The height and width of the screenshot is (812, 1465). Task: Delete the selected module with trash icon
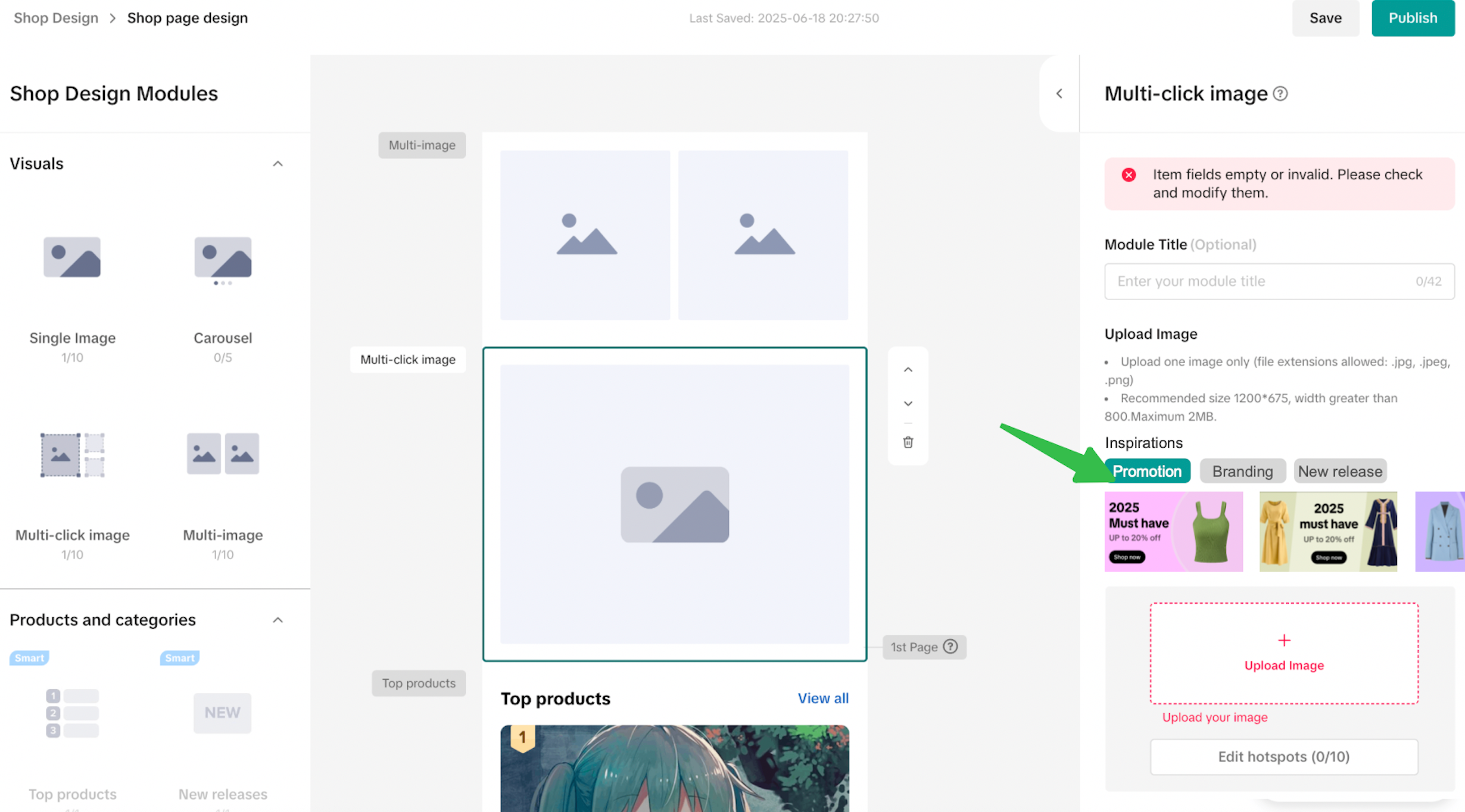tap(908, 442)
